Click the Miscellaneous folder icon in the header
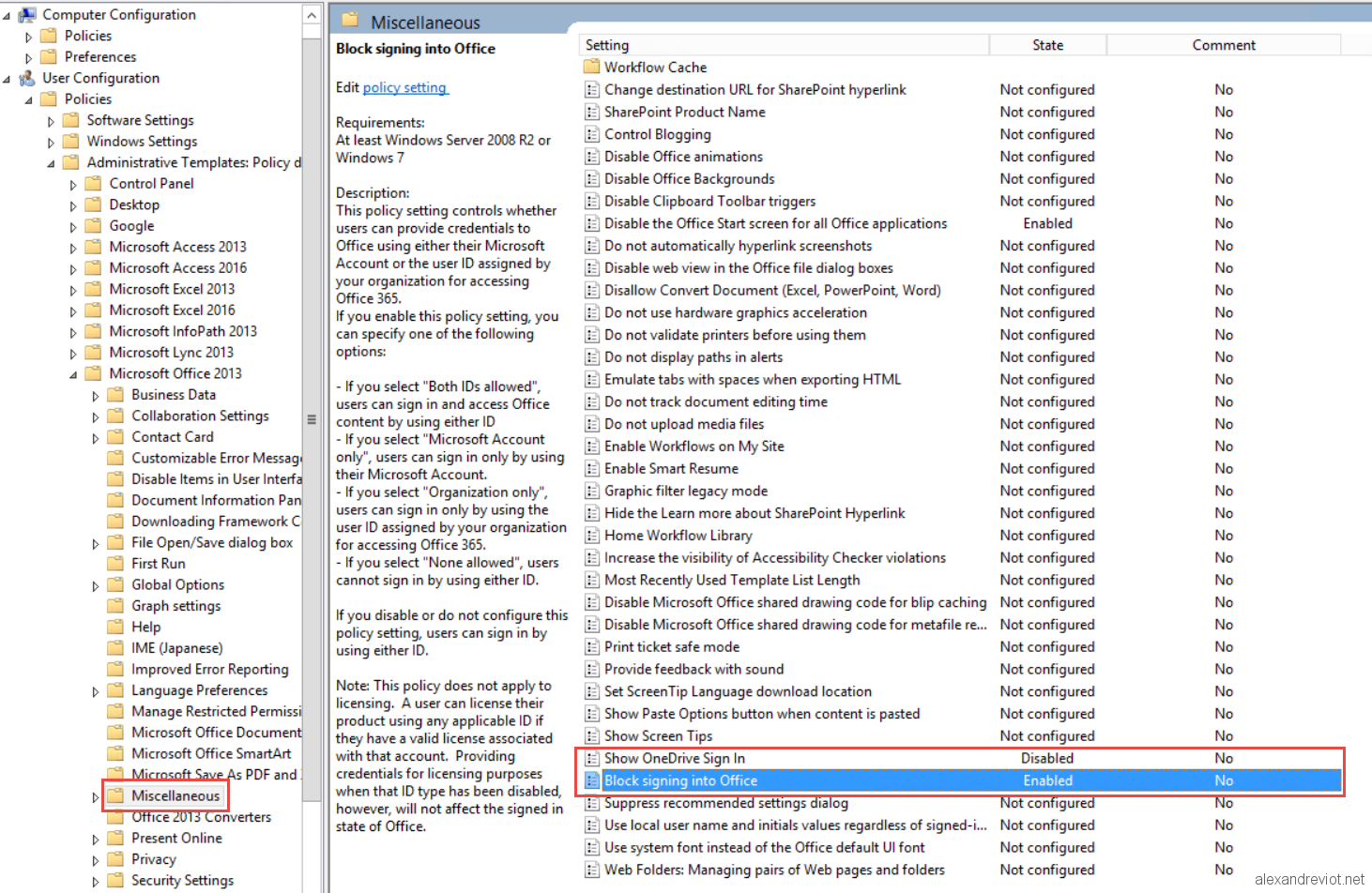This screenshot has width=1372, height=893. point(350,21)
